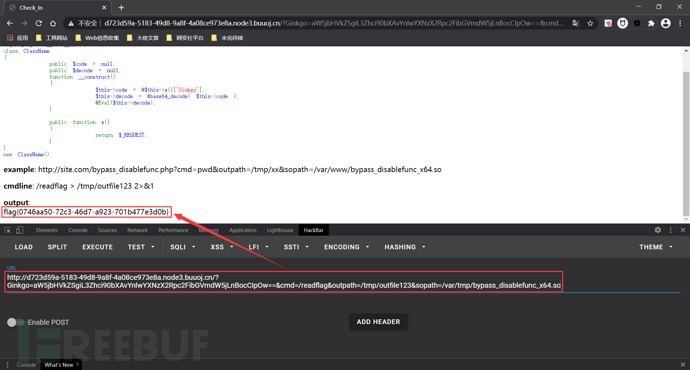Click the HackBar EXECUTE button

coord(97,247)
